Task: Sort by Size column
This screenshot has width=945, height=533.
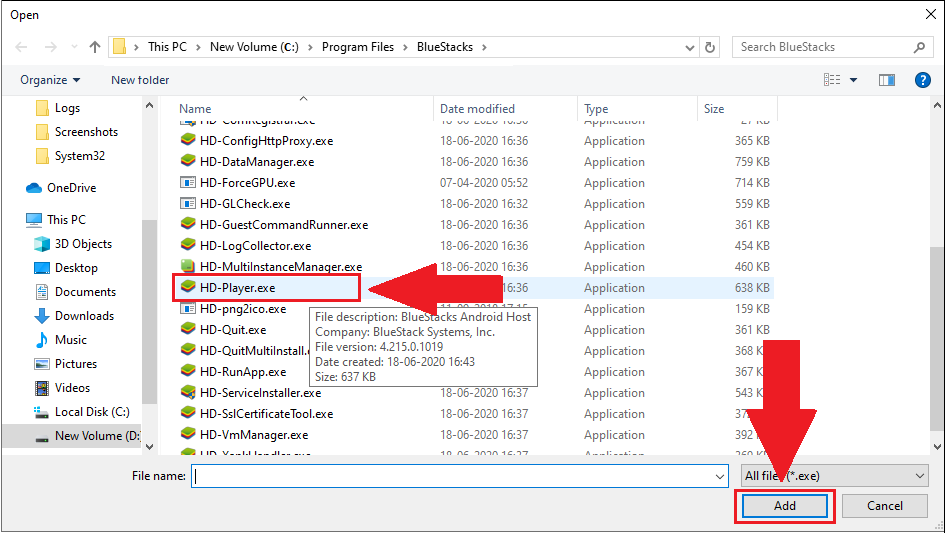Action: (714, 109)
